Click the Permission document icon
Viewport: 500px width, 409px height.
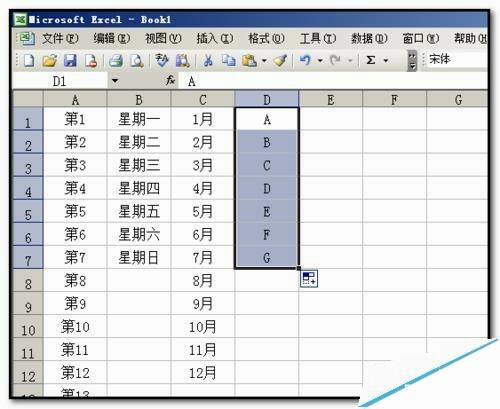(x=91, y=61)
